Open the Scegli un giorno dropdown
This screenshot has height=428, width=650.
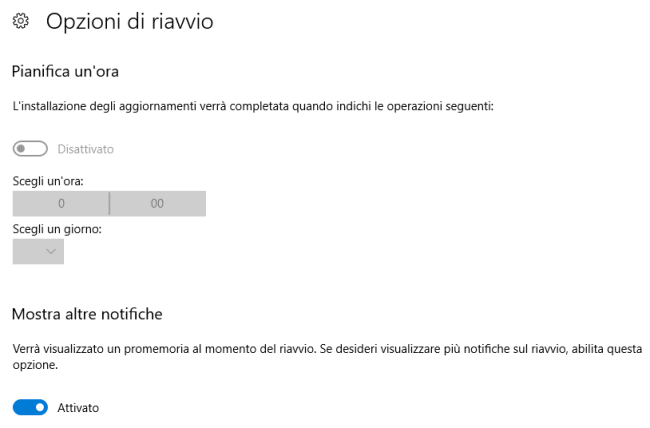pyautogui.click(x=38, y=251)
